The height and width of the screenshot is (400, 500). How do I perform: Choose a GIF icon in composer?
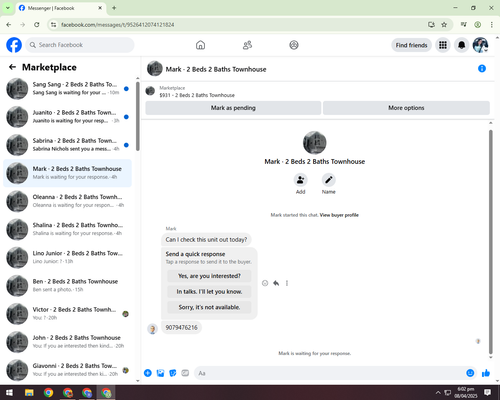[x=185, y=373]
